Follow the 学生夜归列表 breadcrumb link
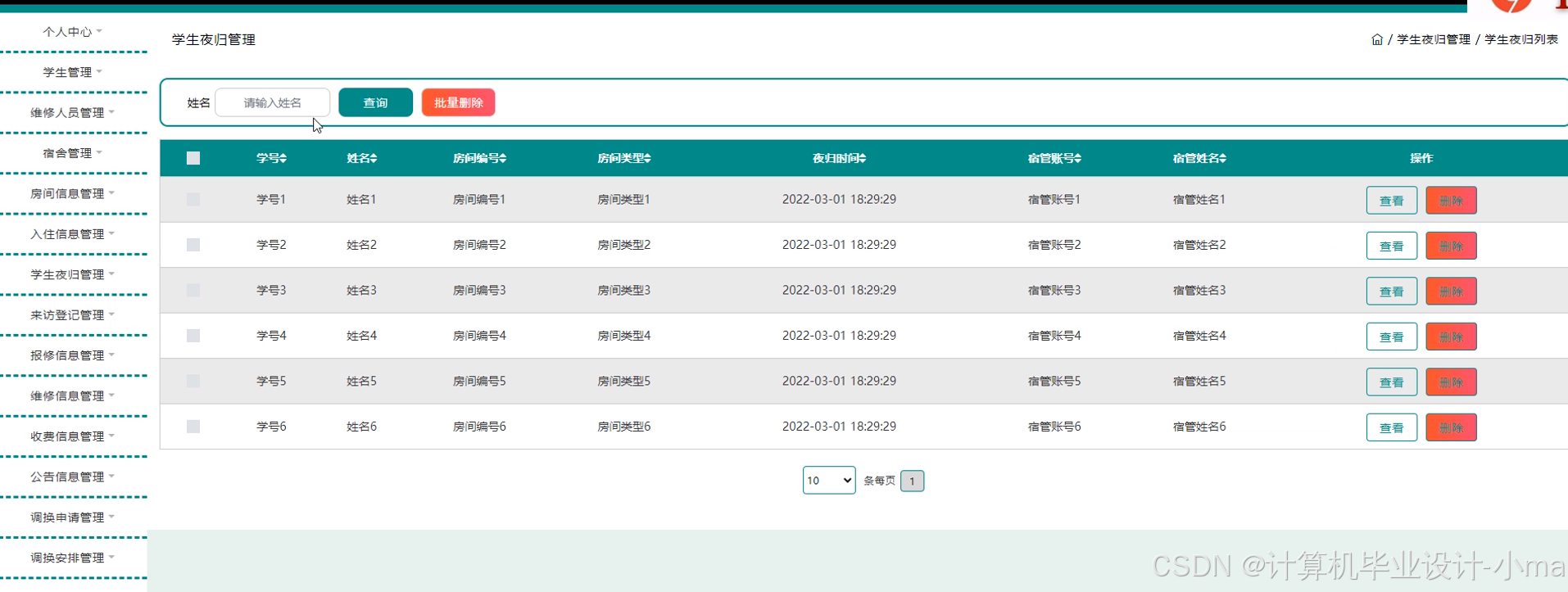Viewport: 1568px width, 592px height. [x=1521, y=39]
